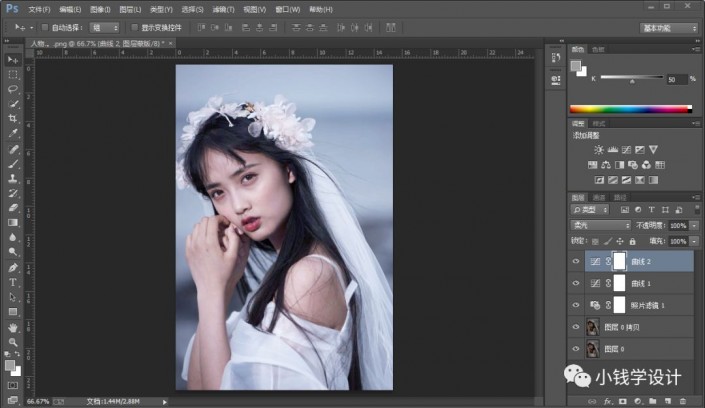Select the Hand tool
The image size is (705, 408).
[x=13, y=327]
